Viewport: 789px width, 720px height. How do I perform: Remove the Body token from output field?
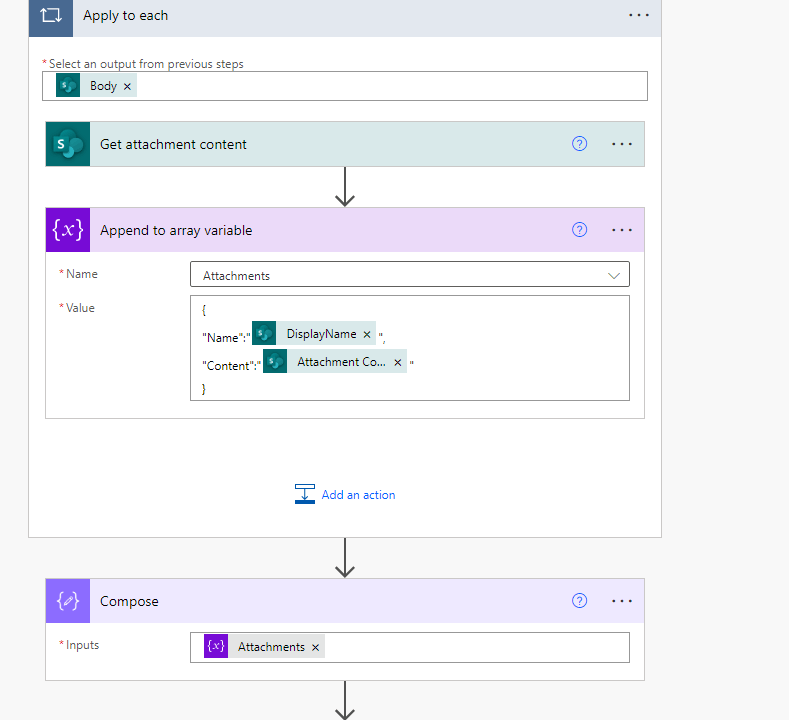[x=127, y=87]
